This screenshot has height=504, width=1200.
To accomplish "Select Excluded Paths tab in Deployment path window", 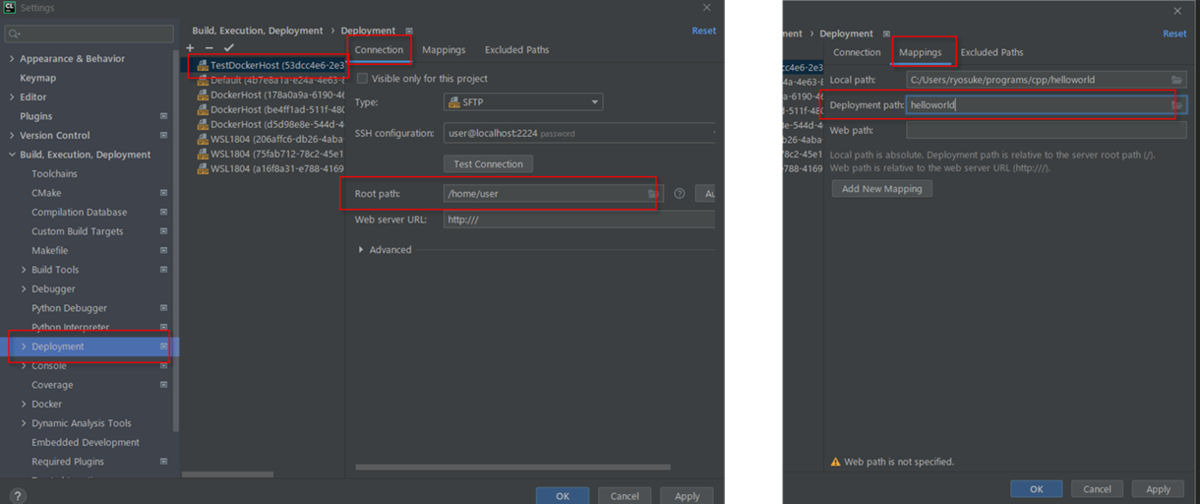I will (x=992, y=52).
